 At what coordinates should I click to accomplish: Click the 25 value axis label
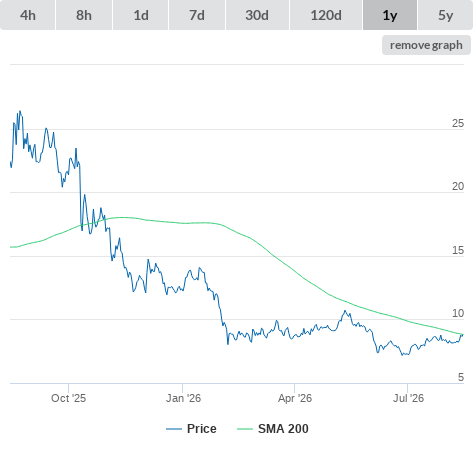(458, 123)
